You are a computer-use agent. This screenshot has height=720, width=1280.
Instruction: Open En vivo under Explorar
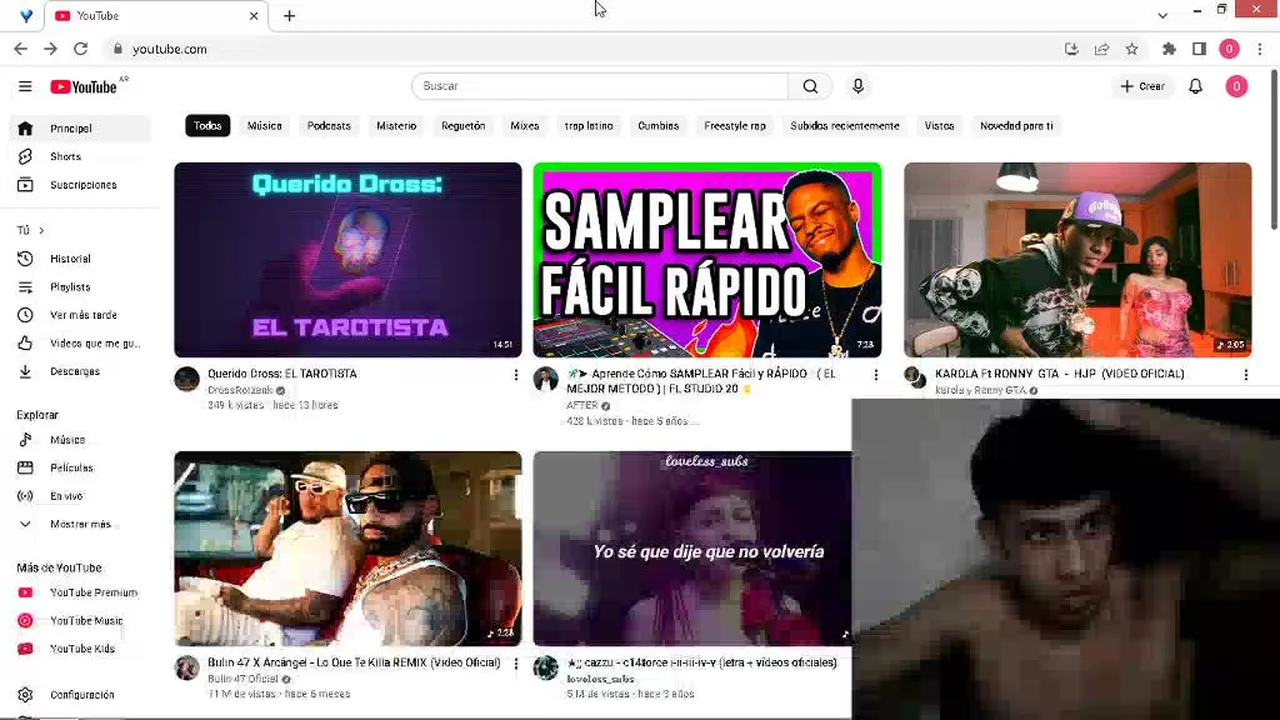click(x=80, y=496)
